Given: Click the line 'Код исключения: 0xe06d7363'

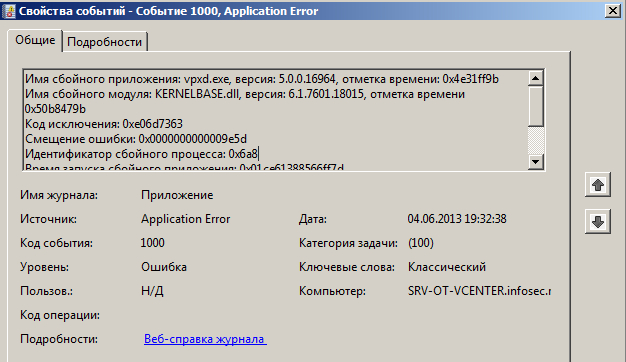Looking at the screenshot, I should (x=104, y=124).
